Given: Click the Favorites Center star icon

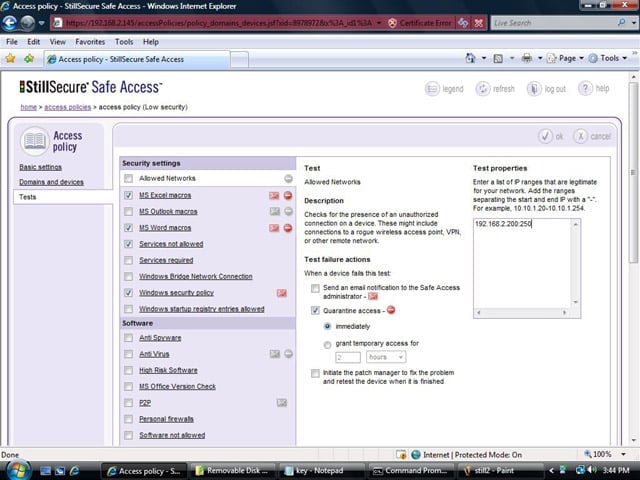Looking at the screenshot, I should point(10,59).
